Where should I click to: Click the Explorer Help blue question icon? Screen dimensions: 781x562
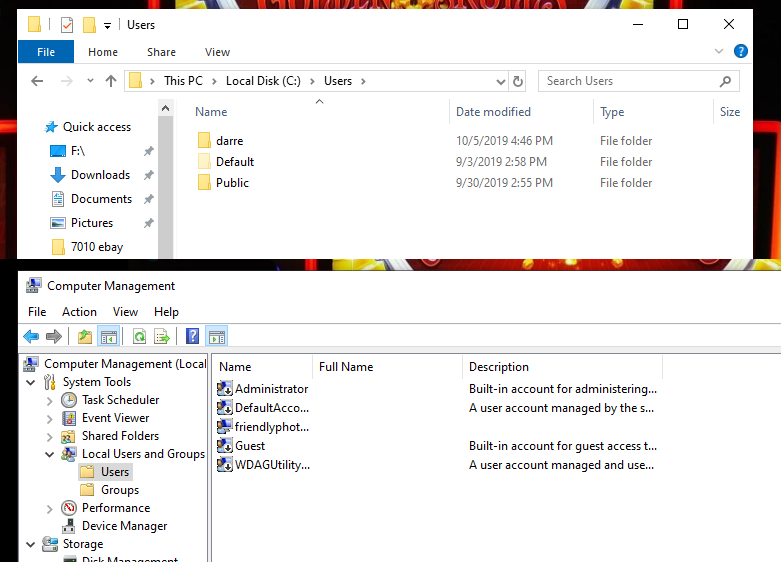[x=741, y=51]
